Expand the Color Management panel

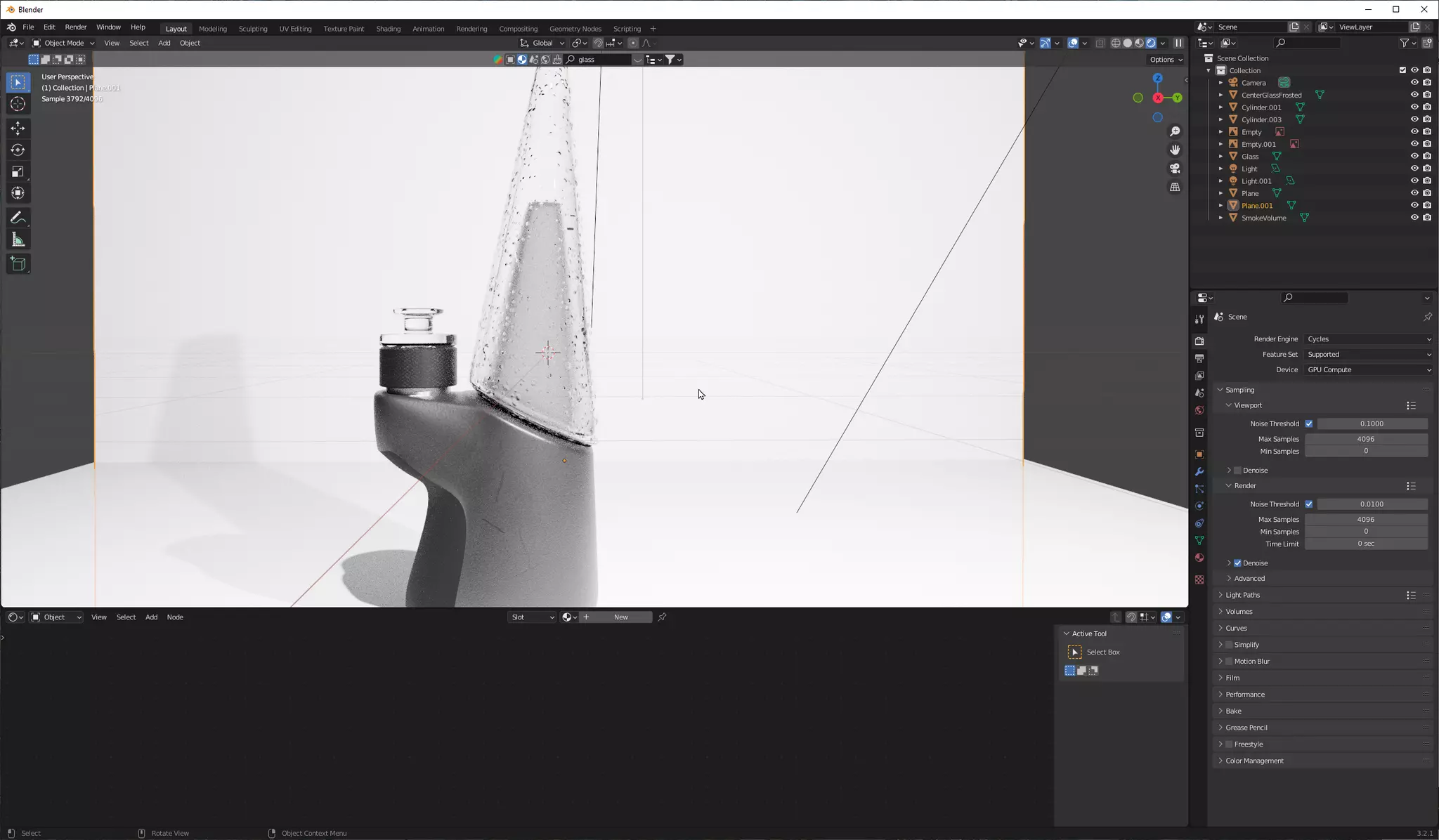click(1254, 761)
